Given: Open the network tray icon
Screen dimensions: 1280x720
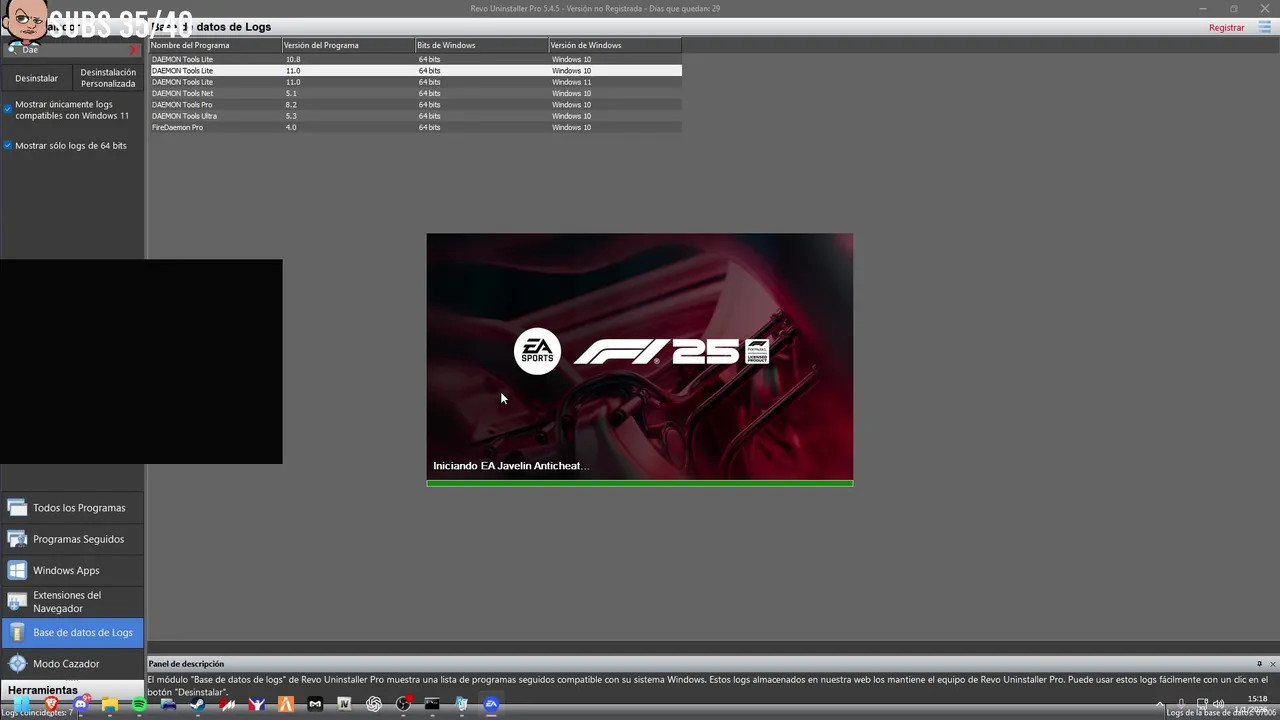Looking at the screenshot, I should pos(1203,704).
